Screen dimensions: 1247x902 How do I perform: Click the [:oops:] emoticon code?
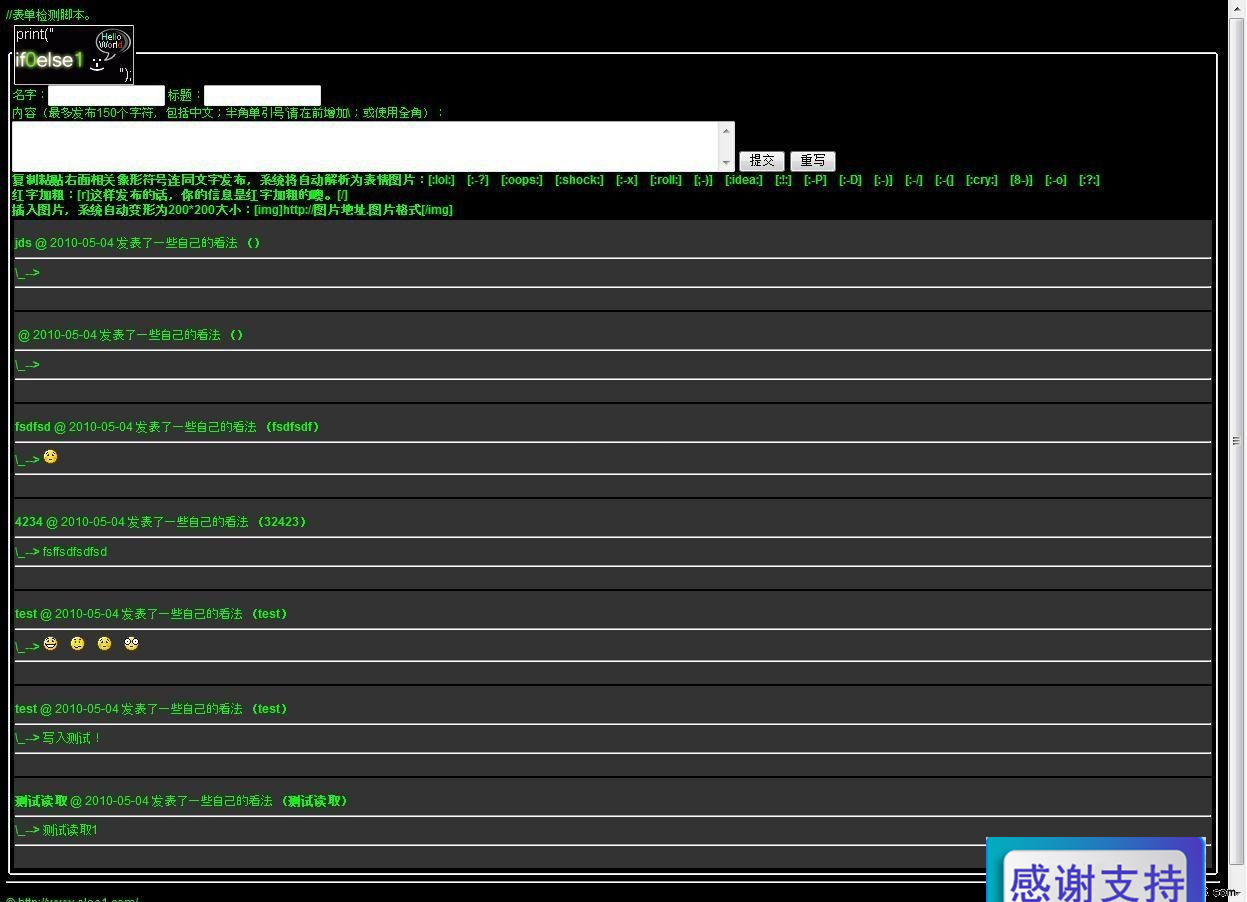coord(522,180)
